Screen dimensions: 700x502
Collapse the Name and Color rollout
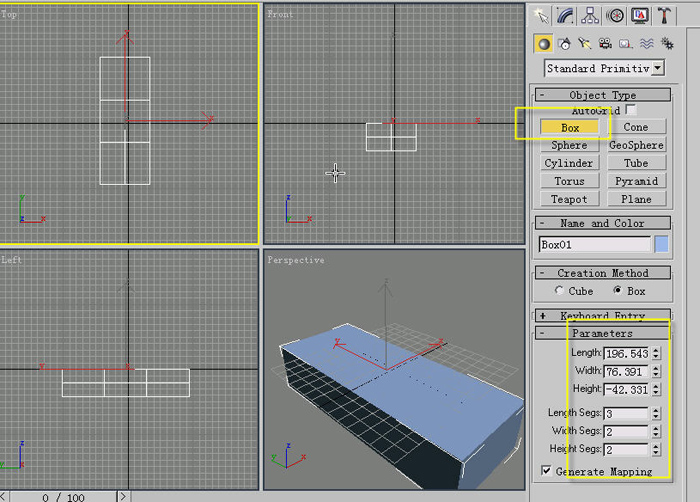(603, 223)
